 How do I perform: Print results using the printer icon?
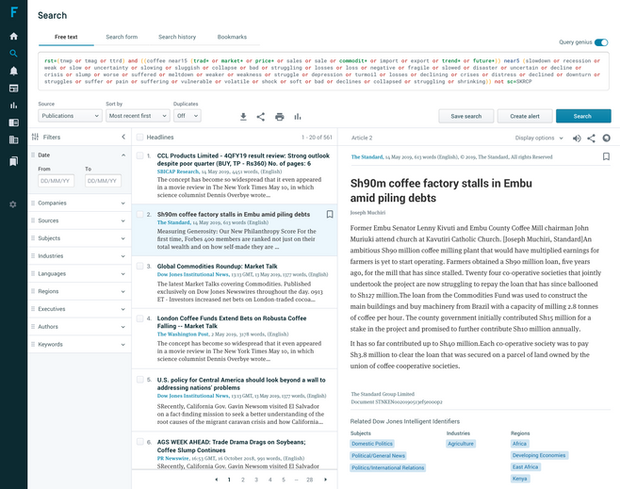pos(279,116)
